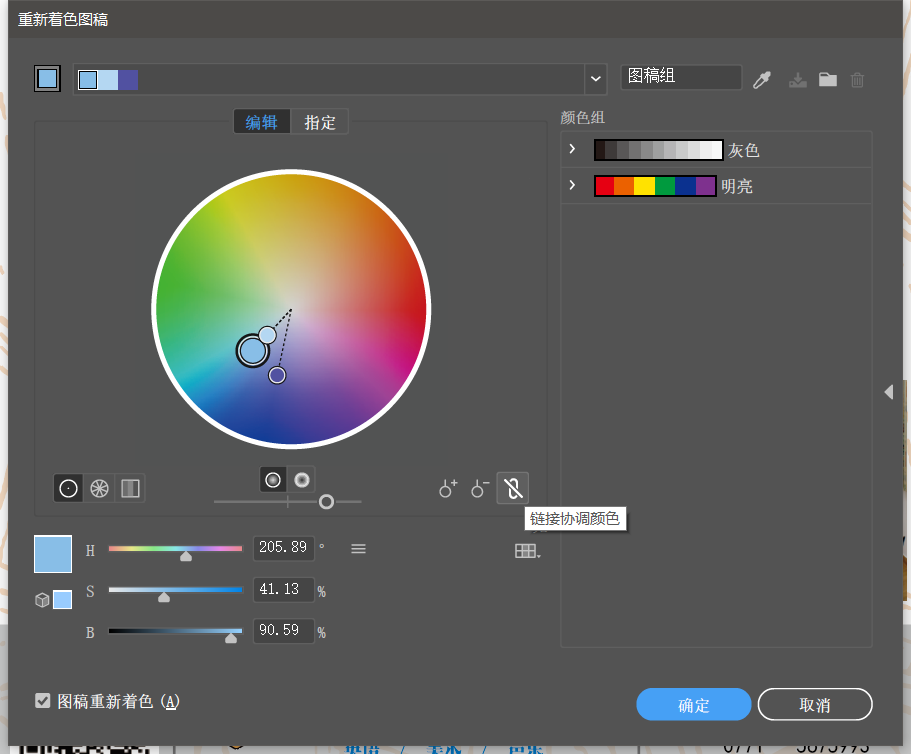Click the delete color group trash icon
911x754 pixels.
point(858,80)
